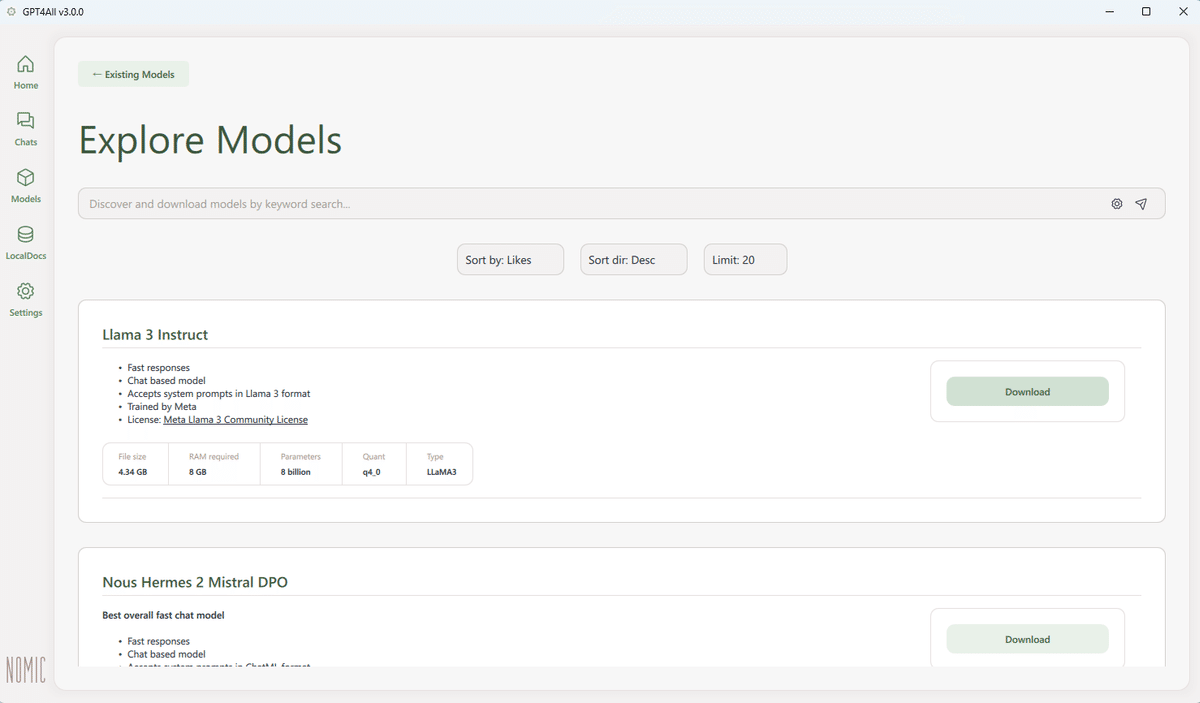This screenshot has width=1200, height=703.
Task: Go back to Existing Models
Action: point(134,74)
